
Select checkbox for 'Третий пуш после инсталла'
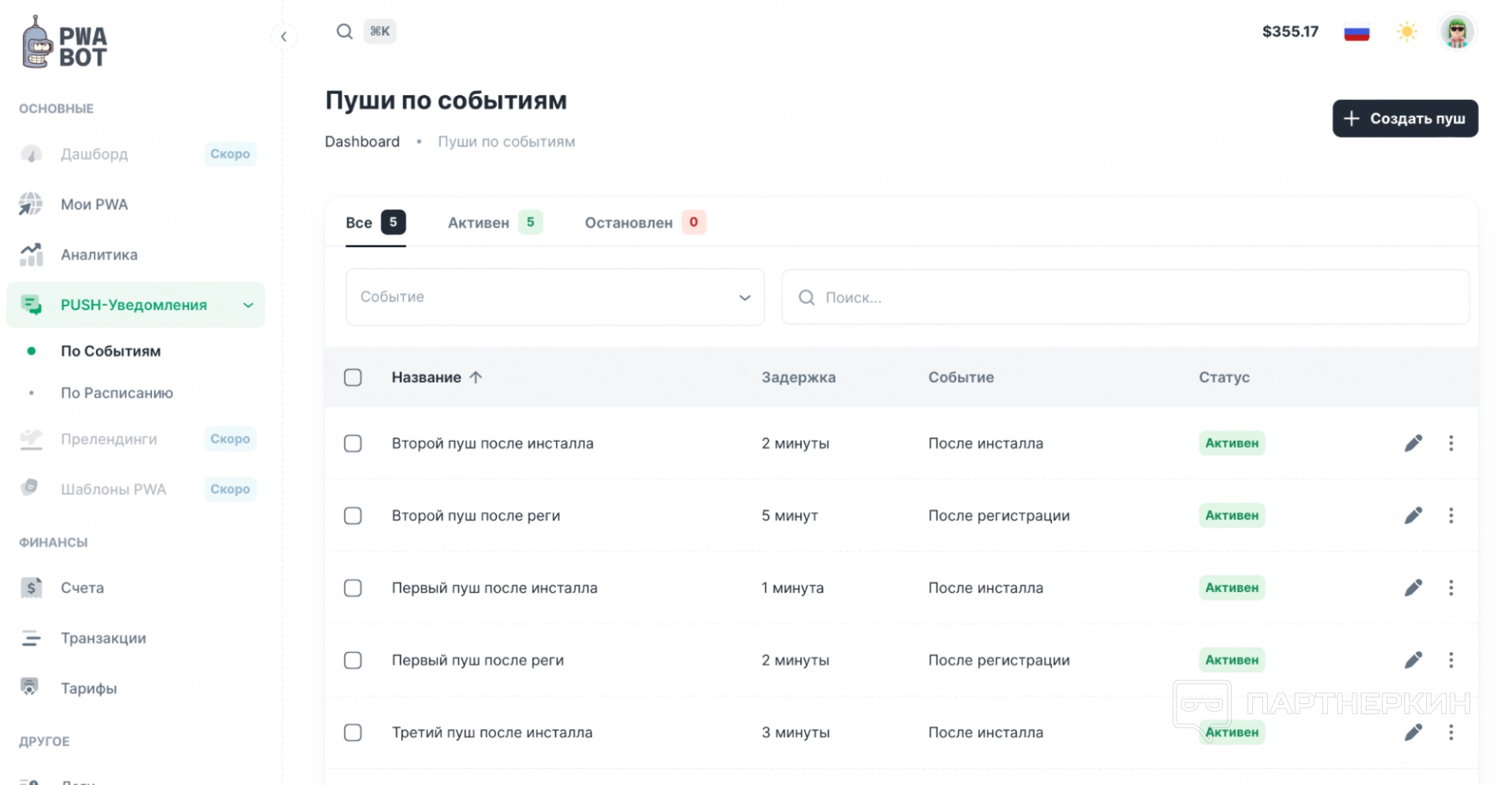353,732
